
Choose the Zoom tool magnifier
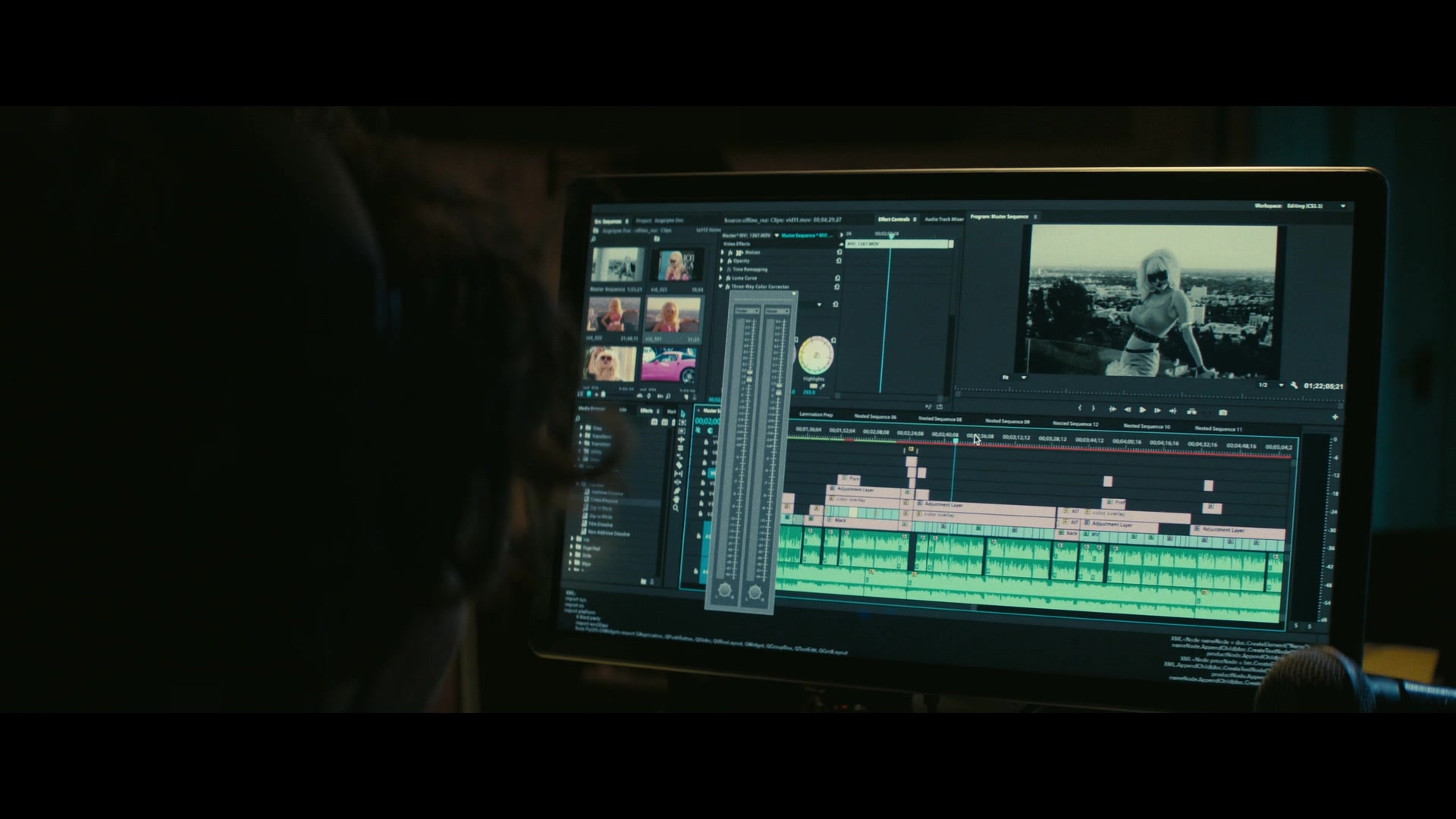676,508
